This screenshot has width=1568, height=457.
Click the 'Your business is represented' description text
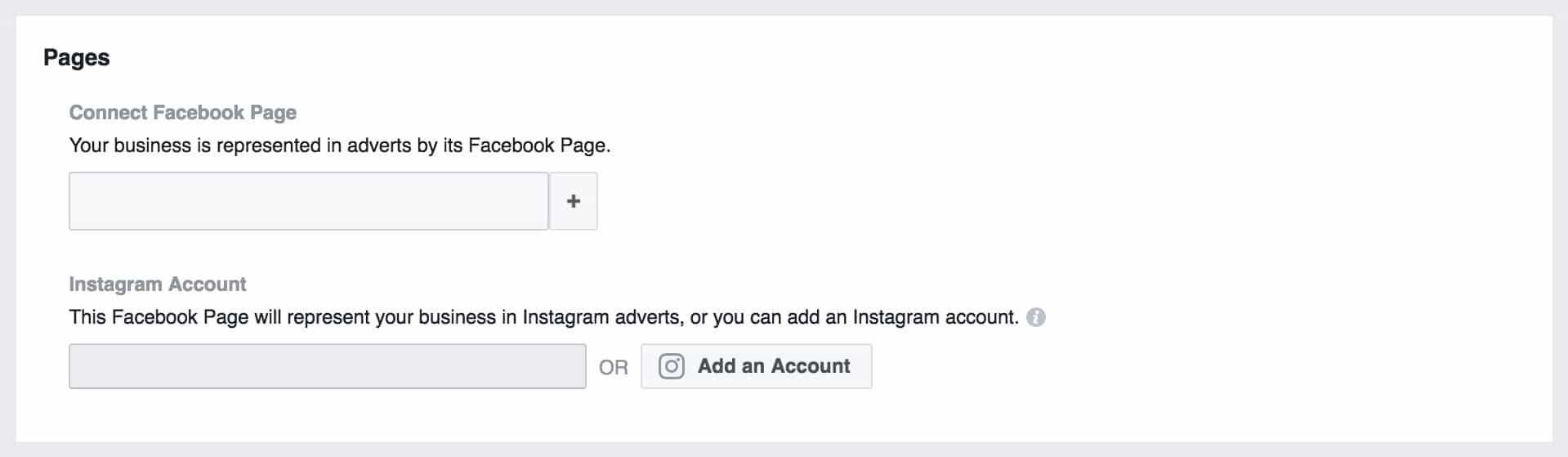point(340,146)
